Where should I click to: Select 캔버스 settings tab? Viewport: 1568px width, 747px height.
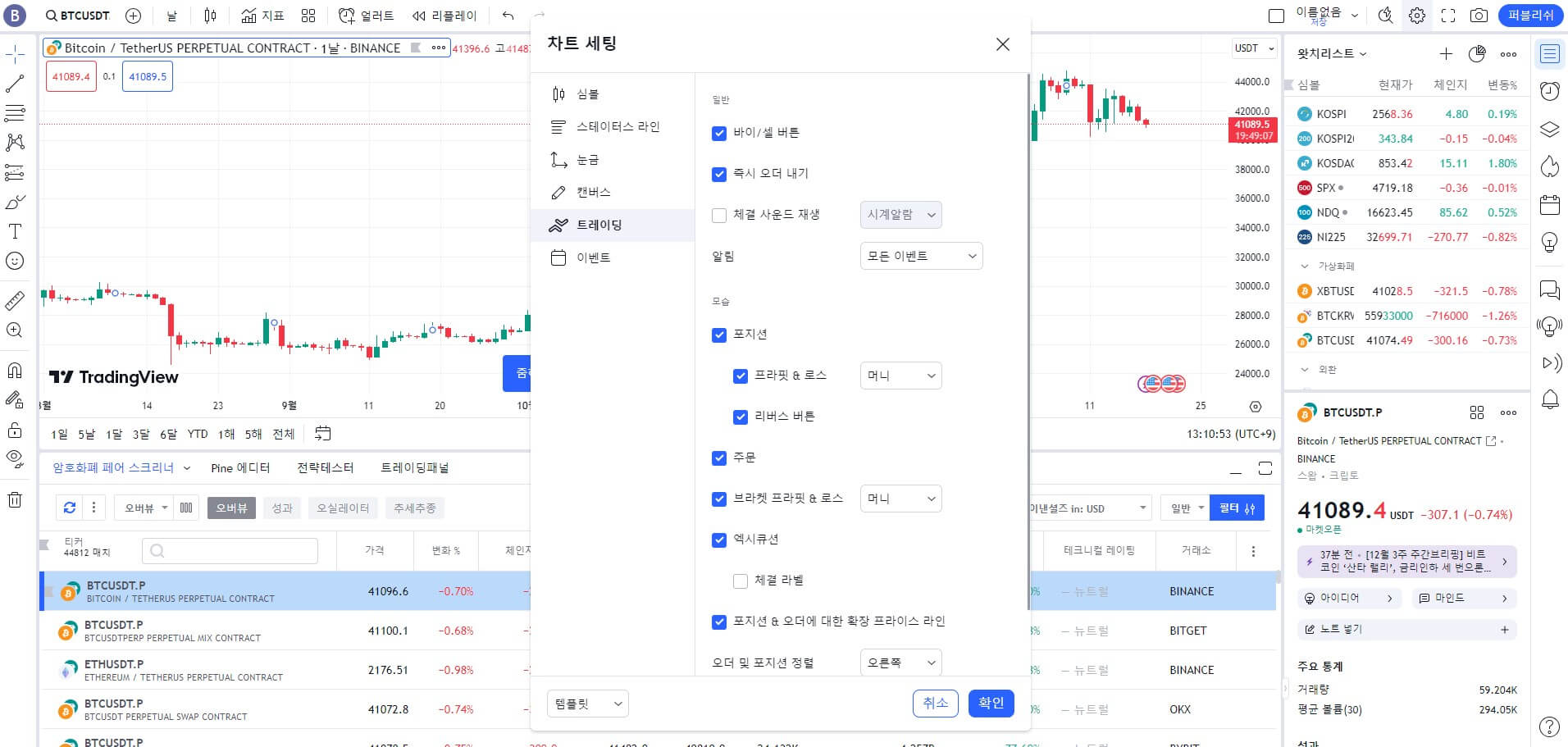613,193
